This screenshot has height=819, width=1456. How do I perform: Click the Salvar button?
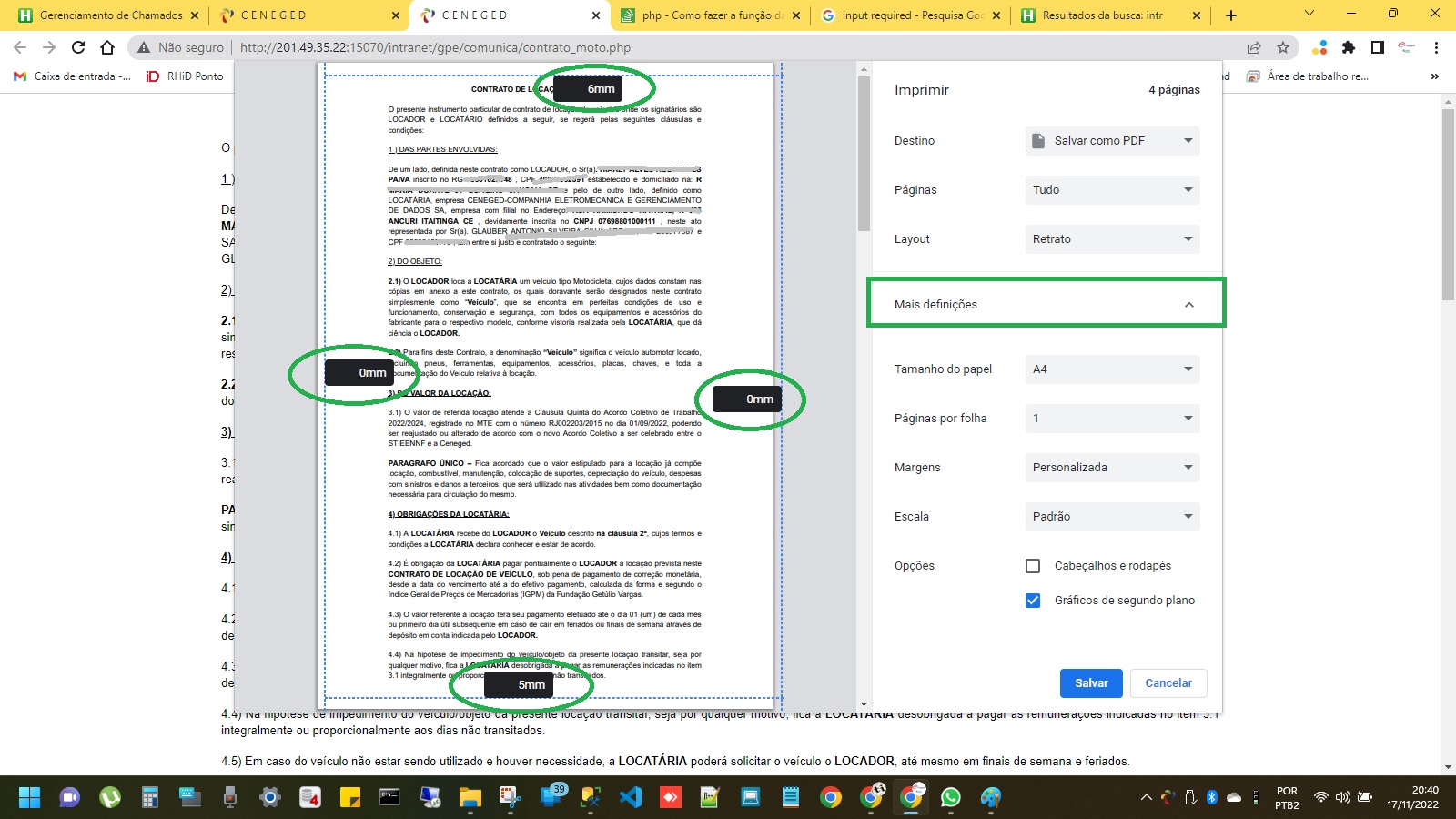pyautogui.click(x=1091, y=683)
